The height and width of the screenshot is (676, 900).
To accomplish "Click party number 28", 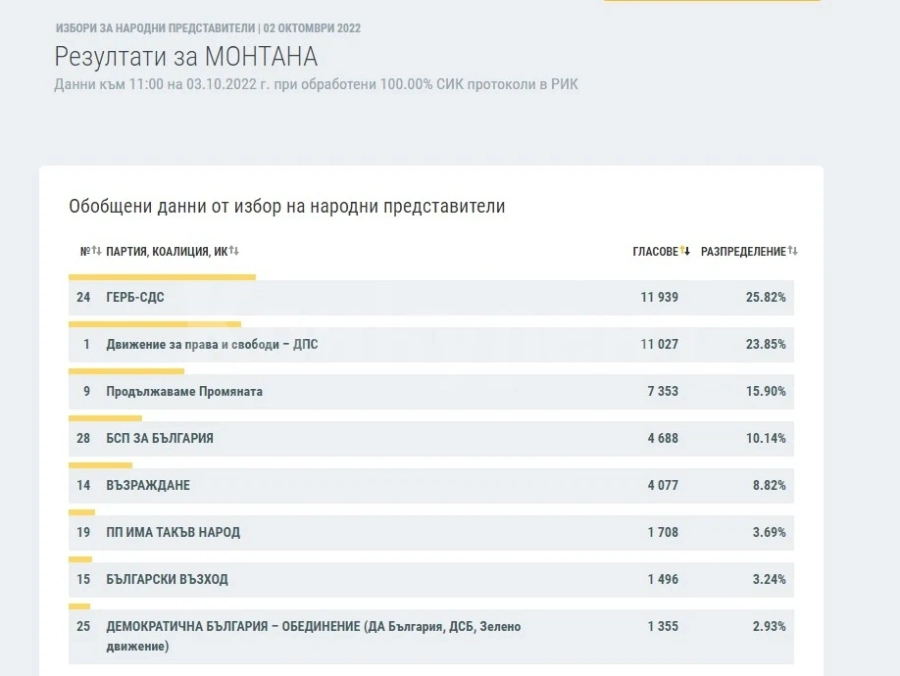I will tap(83, 438).
